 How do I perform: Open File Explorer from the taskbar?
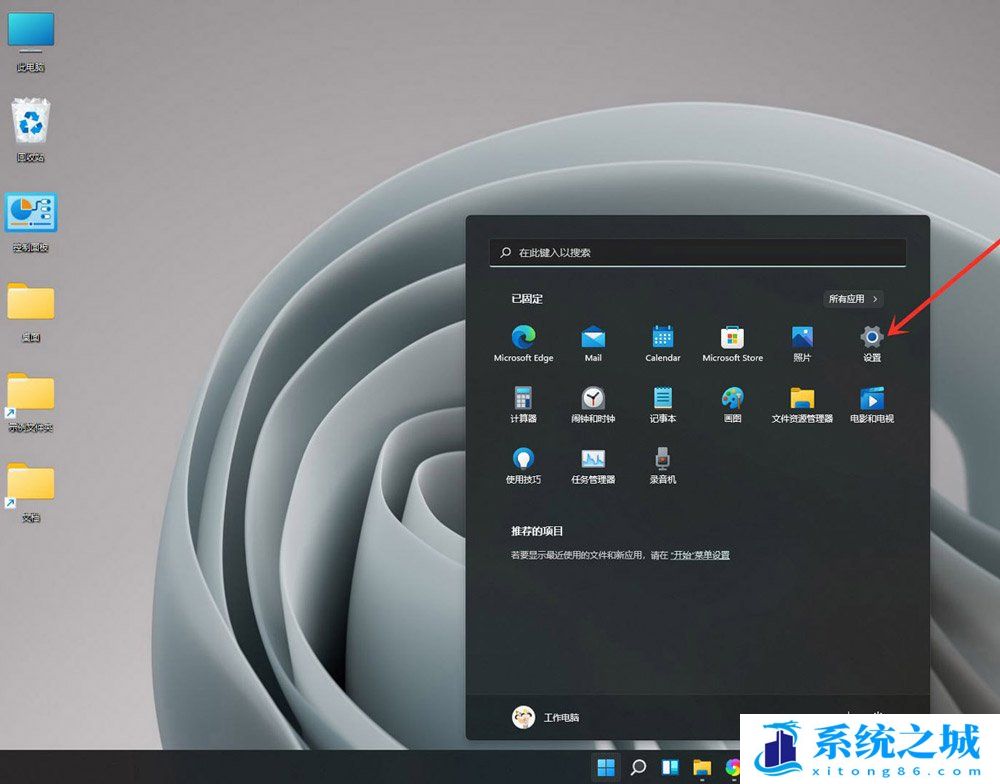[x=702, y=767]
